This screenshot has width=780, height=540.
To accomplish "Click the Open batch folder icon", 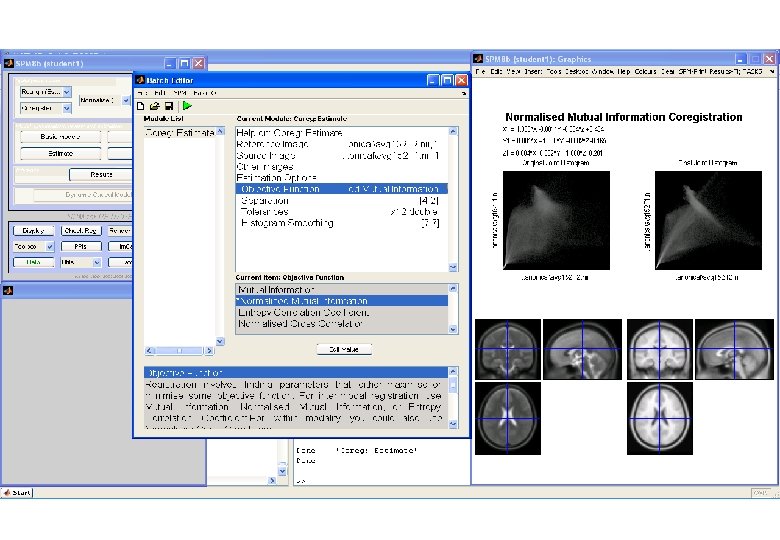I will tap(155, 106).
